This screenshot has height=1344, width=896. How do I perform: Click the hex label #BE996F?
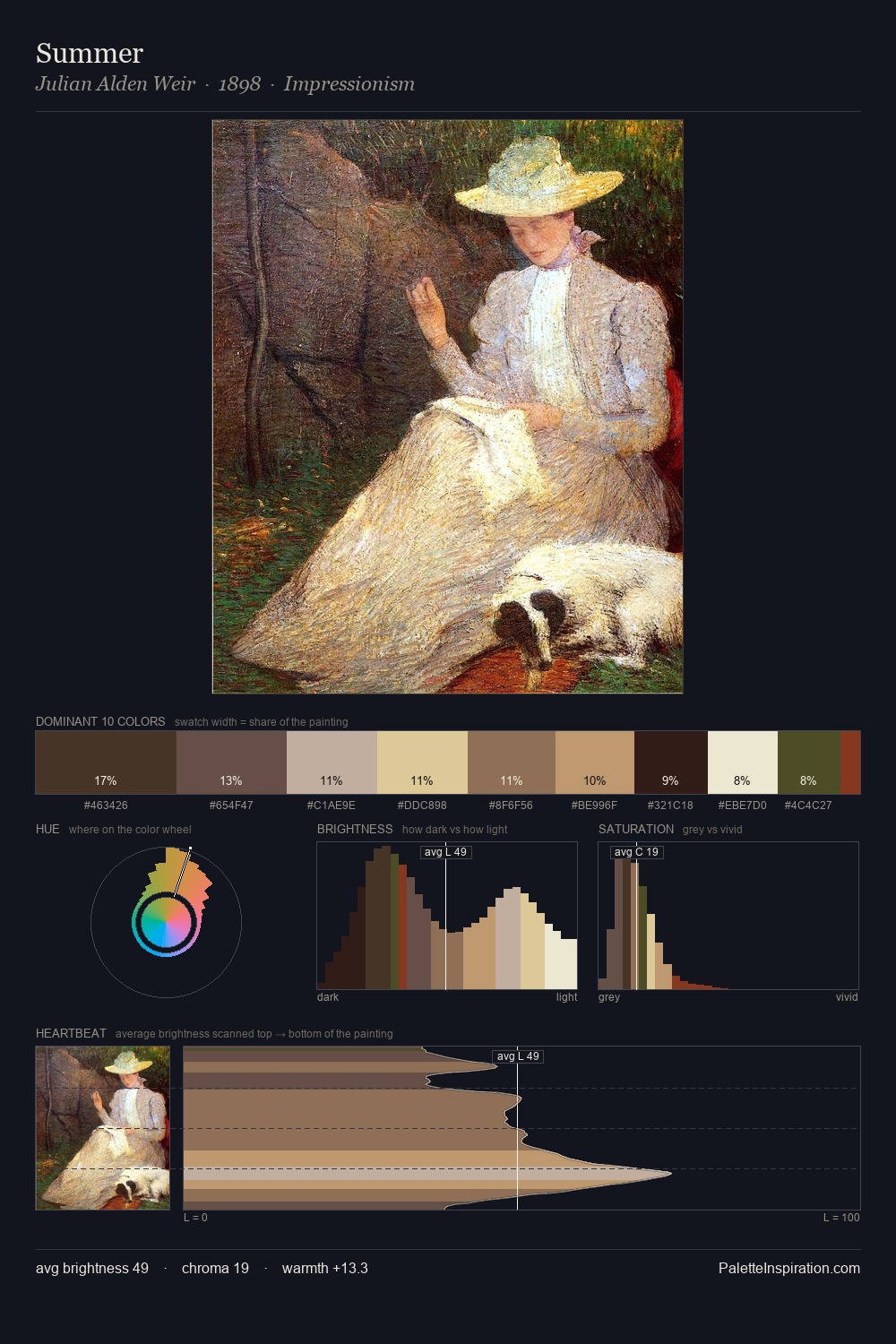pos(595,806)
